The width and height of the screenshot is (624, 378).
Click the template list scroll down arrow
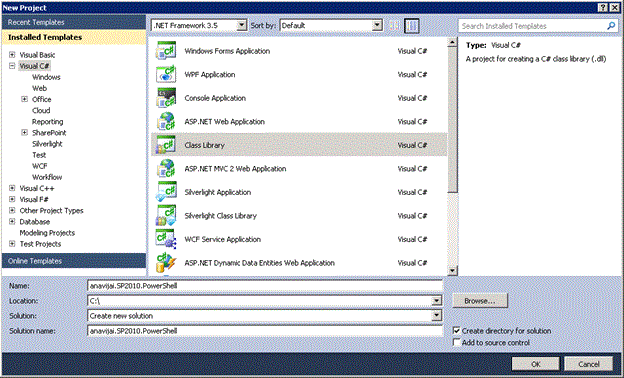(x=452, y=271)
